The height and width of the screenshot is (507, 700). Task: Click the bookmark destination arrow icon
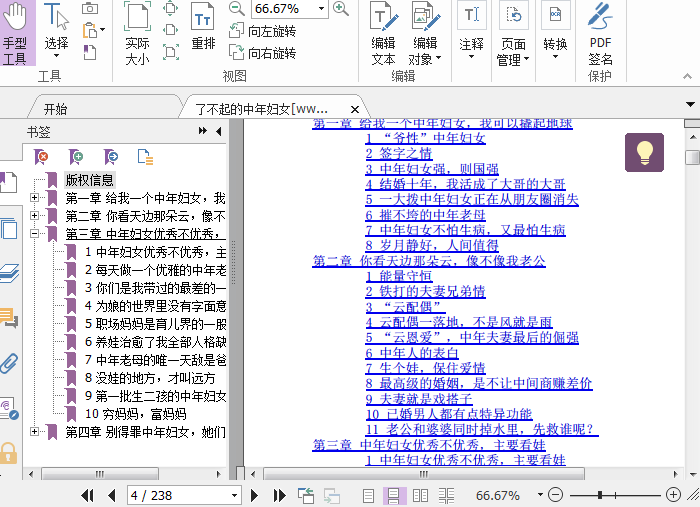(111, 157)
